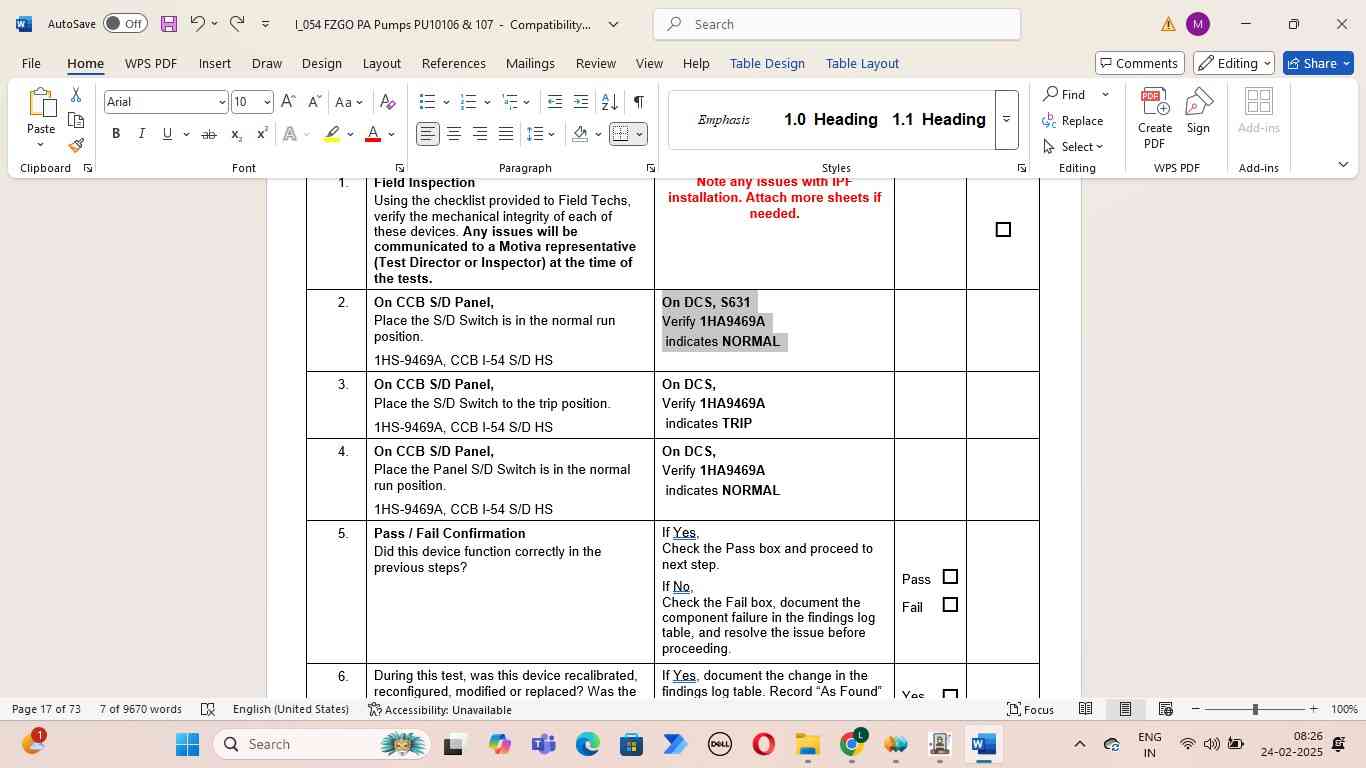1366x768 pixels.
Task: Click the title bar Search box
Action: pyautogui.click(x=836, y=24)
